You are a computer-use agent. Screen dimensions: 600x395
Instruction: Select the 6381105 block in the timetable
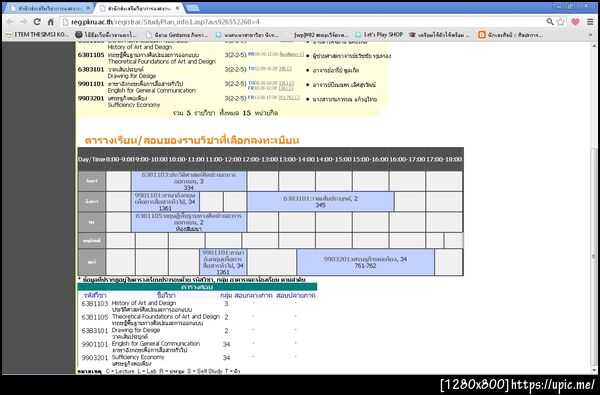189,222
